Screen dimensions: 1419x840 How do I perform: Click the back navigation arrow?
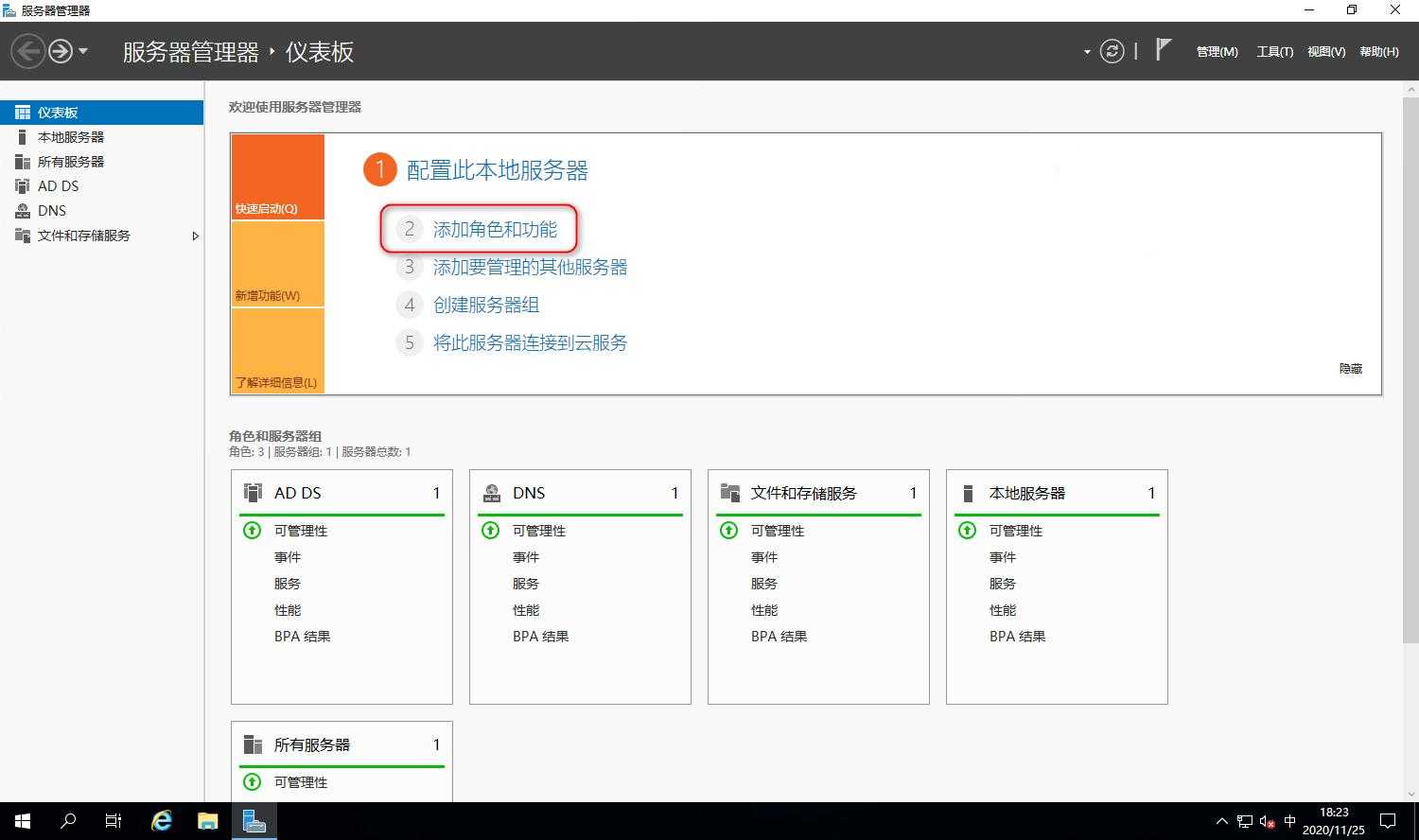pyautogui.click(x=28, y=51)
